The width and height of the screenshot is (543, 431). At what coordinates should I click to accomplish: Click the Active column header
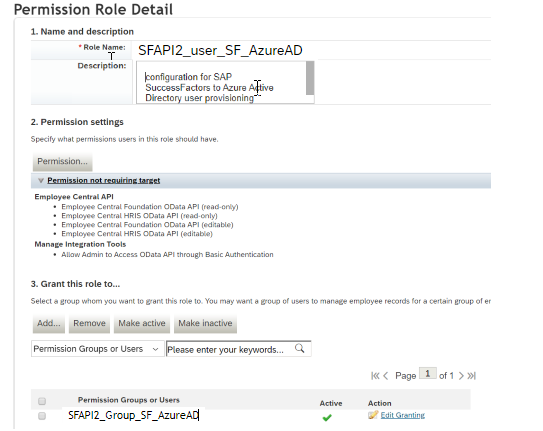coord(331,403)
